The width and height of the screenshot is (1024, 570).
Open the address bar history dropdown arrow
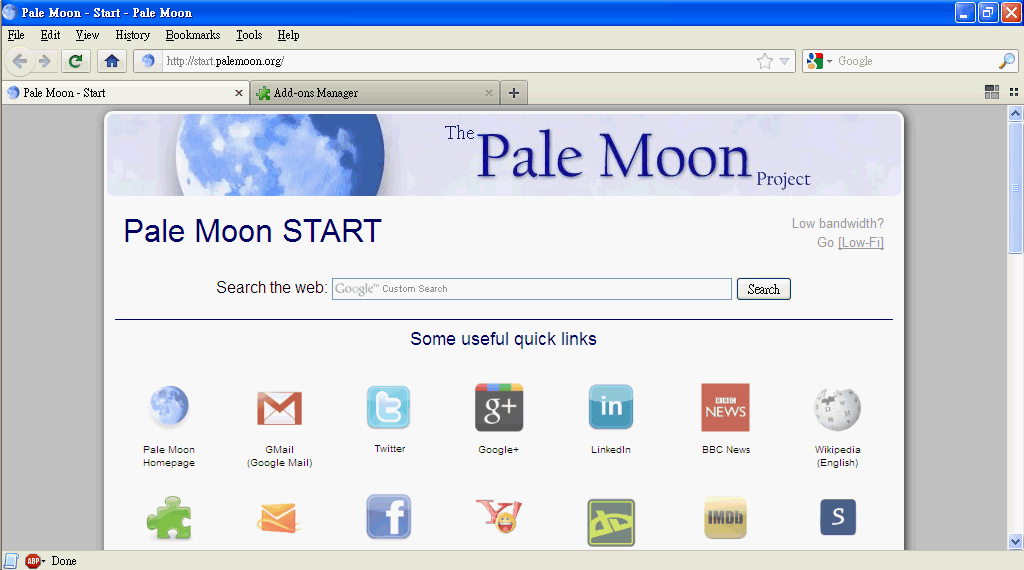coord(784,61)
